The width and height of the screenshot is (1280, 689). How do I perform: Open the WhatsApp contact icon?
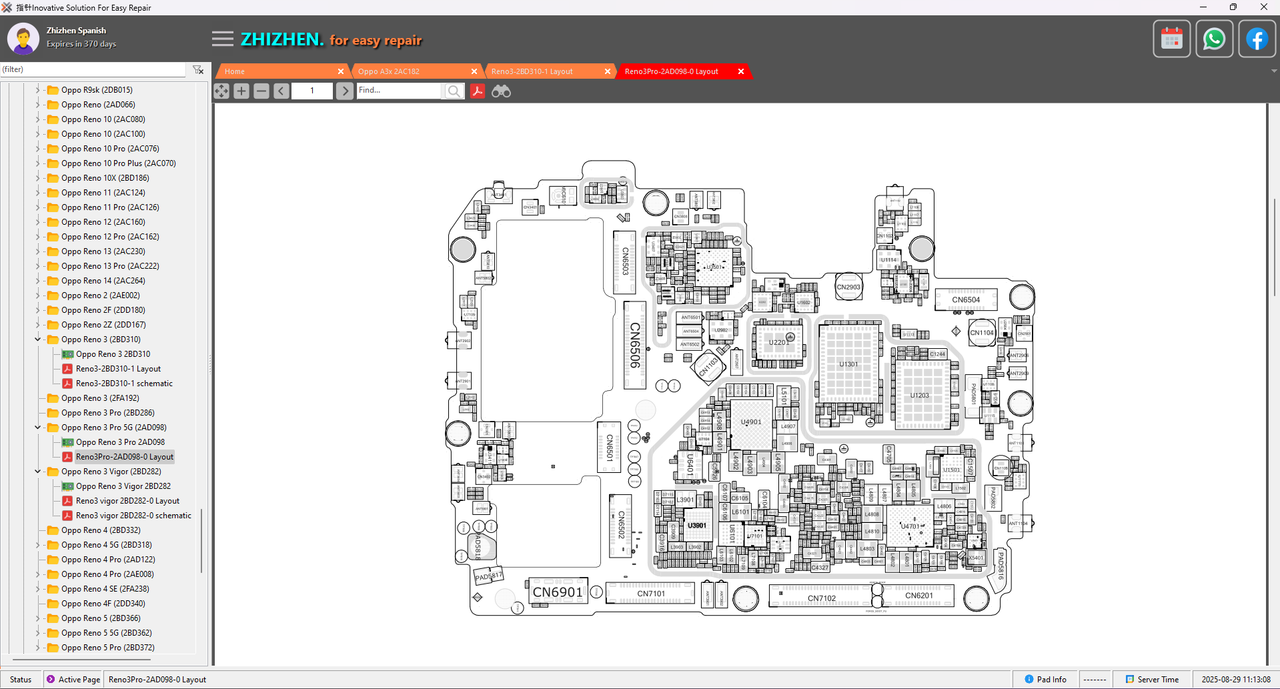pos(1214,39)
